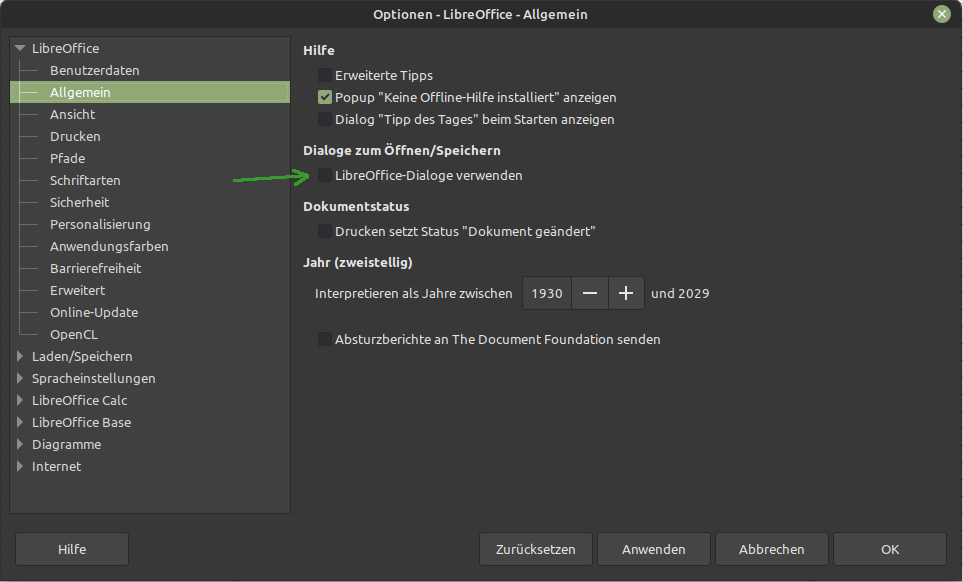Increase the year with plus button

[626, 293]
